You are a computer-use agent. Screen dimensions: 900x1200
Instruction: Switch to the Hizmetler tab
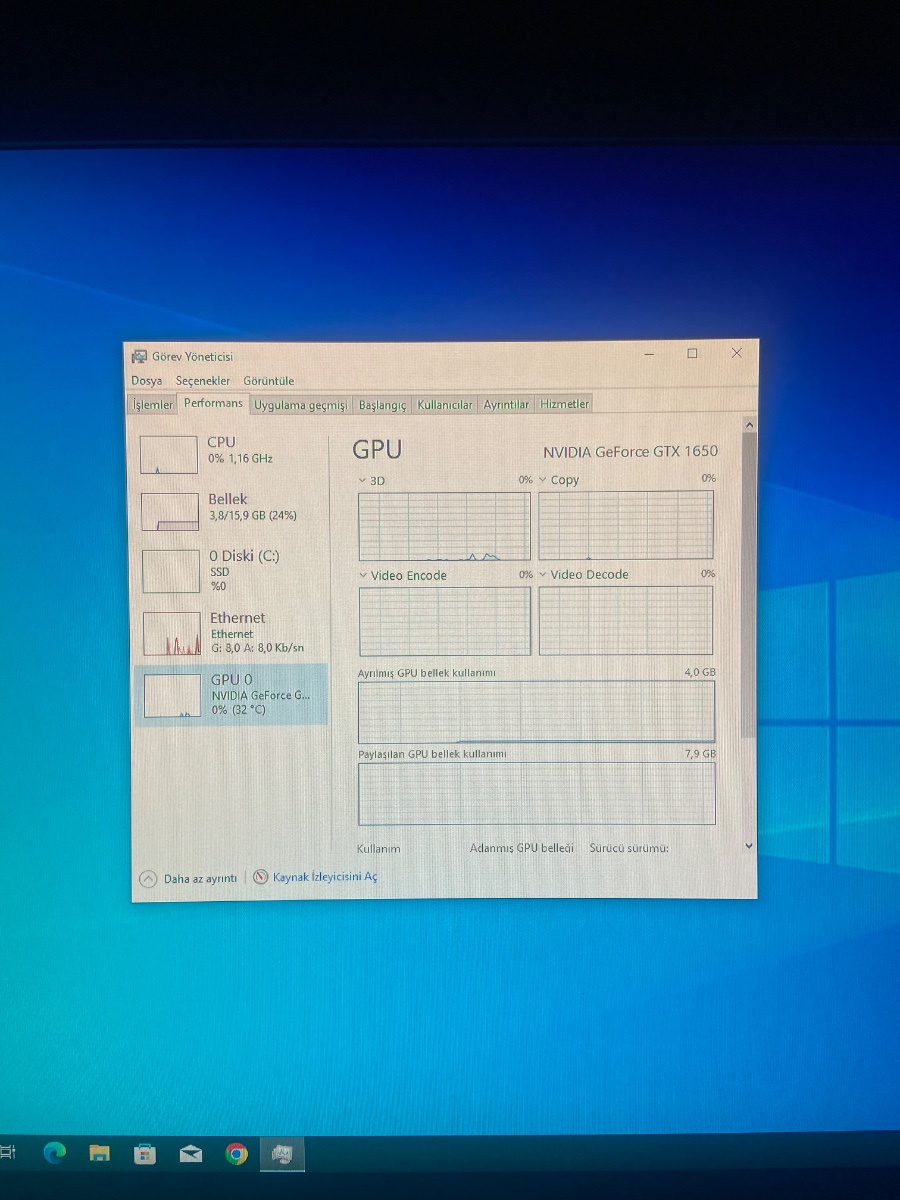pos(565,404)
